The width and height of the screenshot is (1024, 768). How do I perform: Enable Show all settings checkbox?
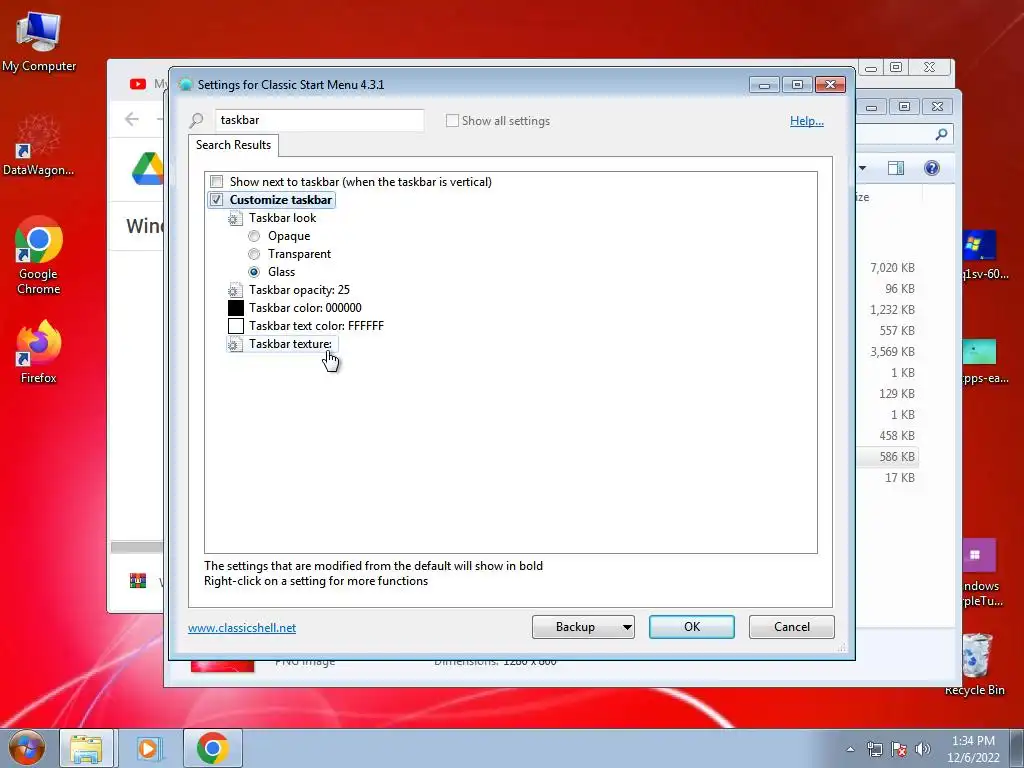pyautogui.click(x=452, y=121)
